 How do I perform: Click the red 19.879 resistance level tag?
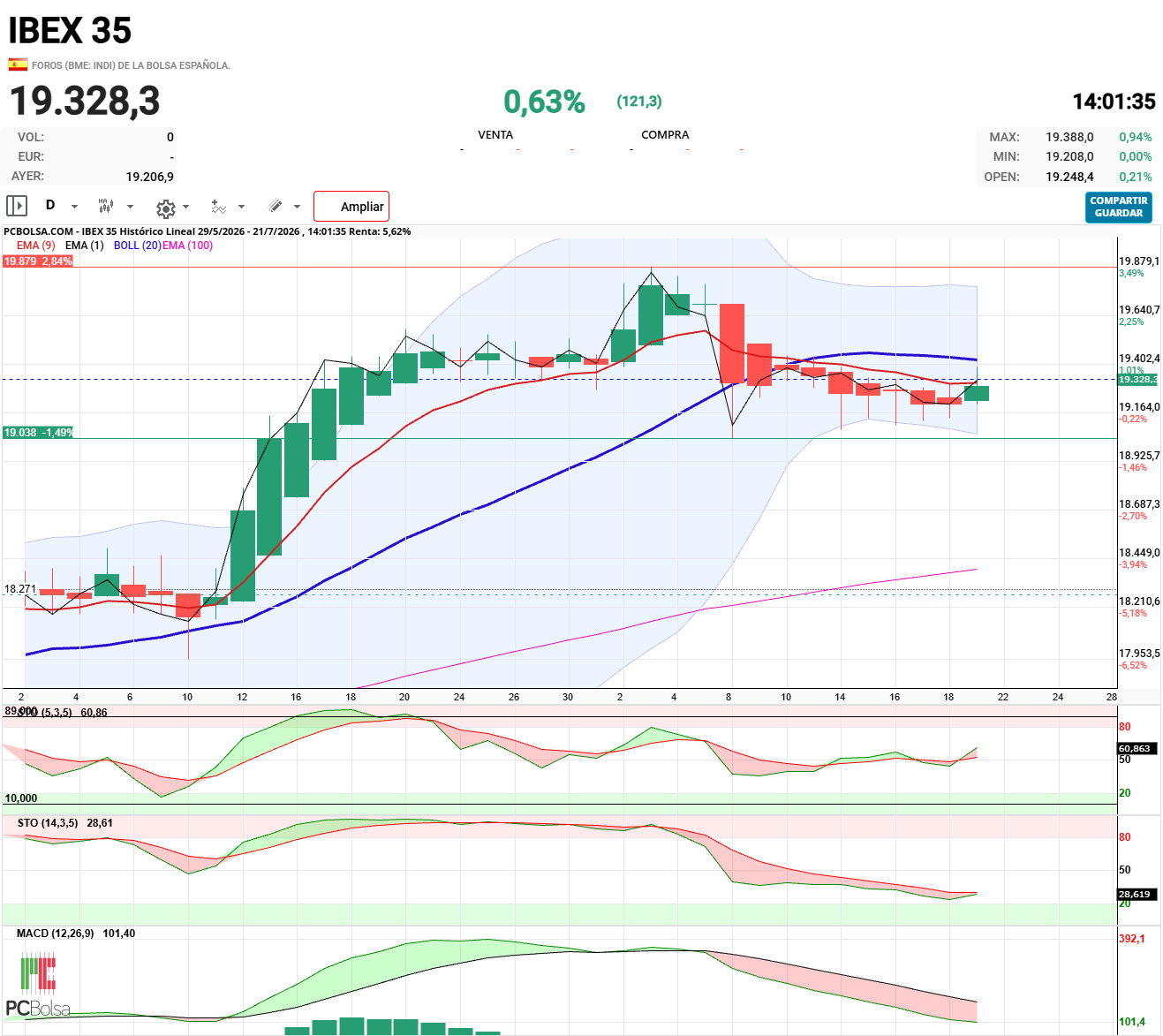click(x=38, y=261)
